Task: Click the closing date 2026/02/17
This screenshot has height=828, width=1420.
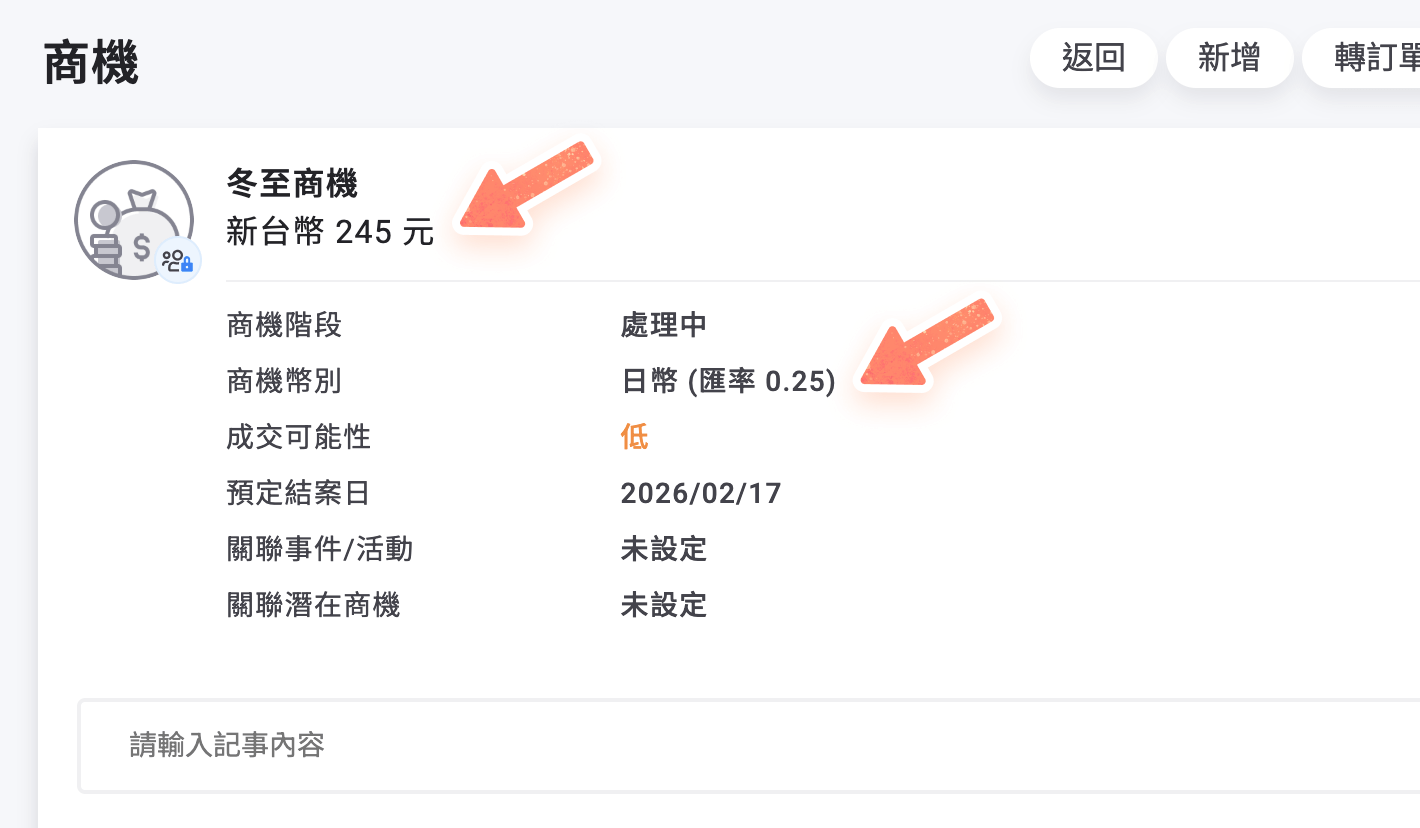Action: coord(701,493)
